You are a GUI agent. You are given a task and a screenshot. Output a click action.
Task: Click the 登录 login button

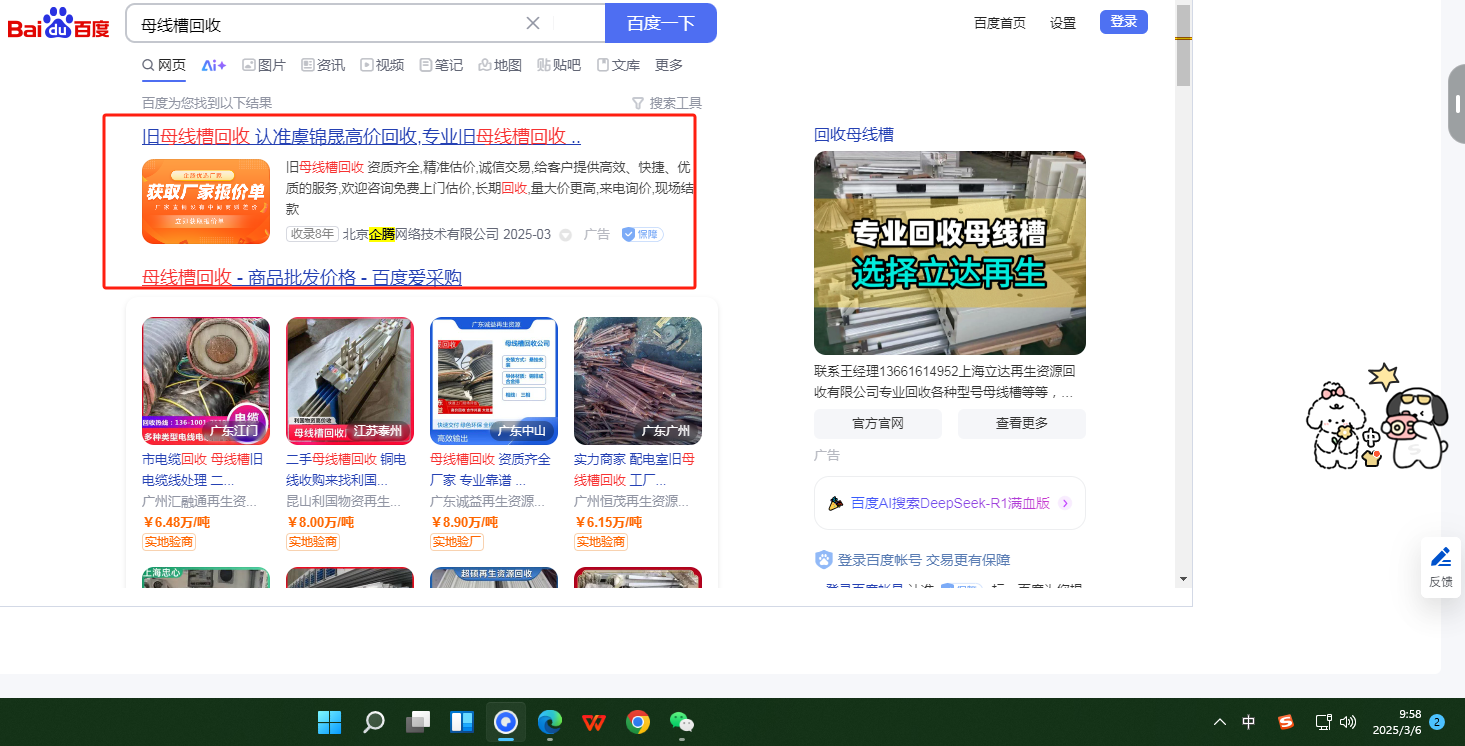point(1124,22)
